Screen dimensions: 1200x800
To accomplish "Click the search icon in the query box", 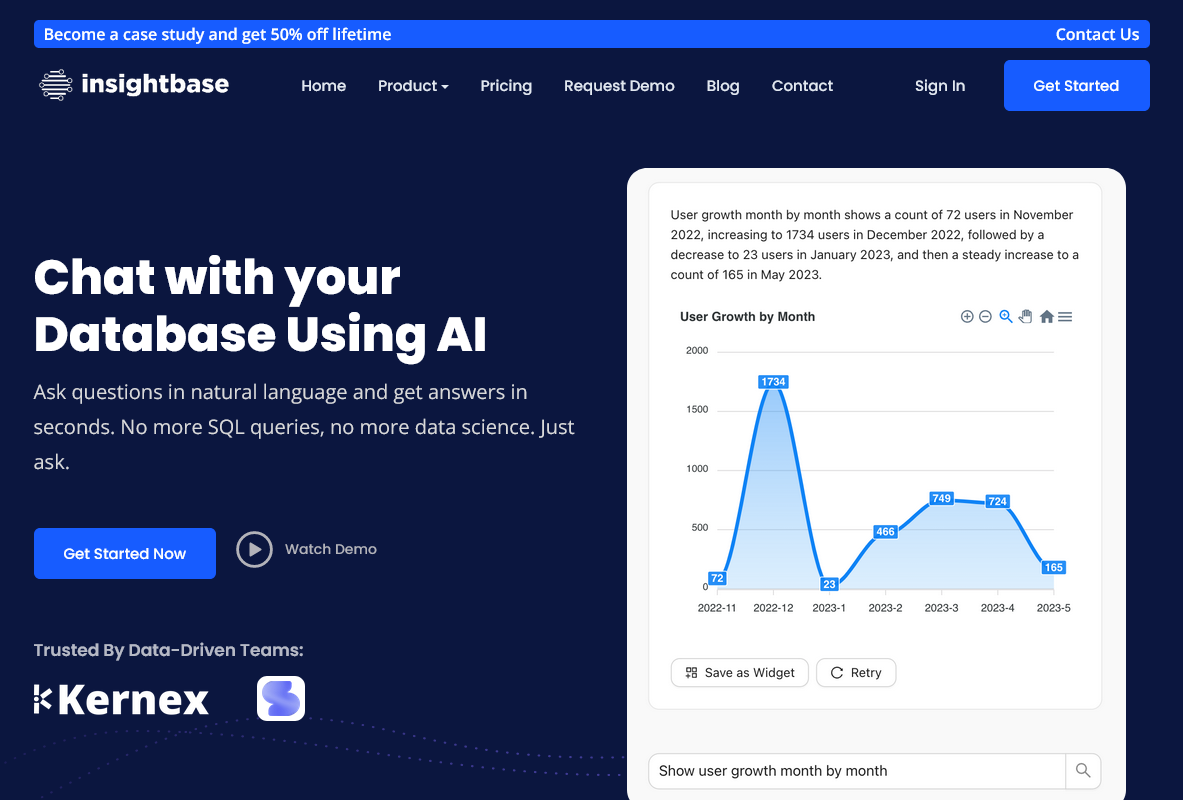I will click(1083, 771).
